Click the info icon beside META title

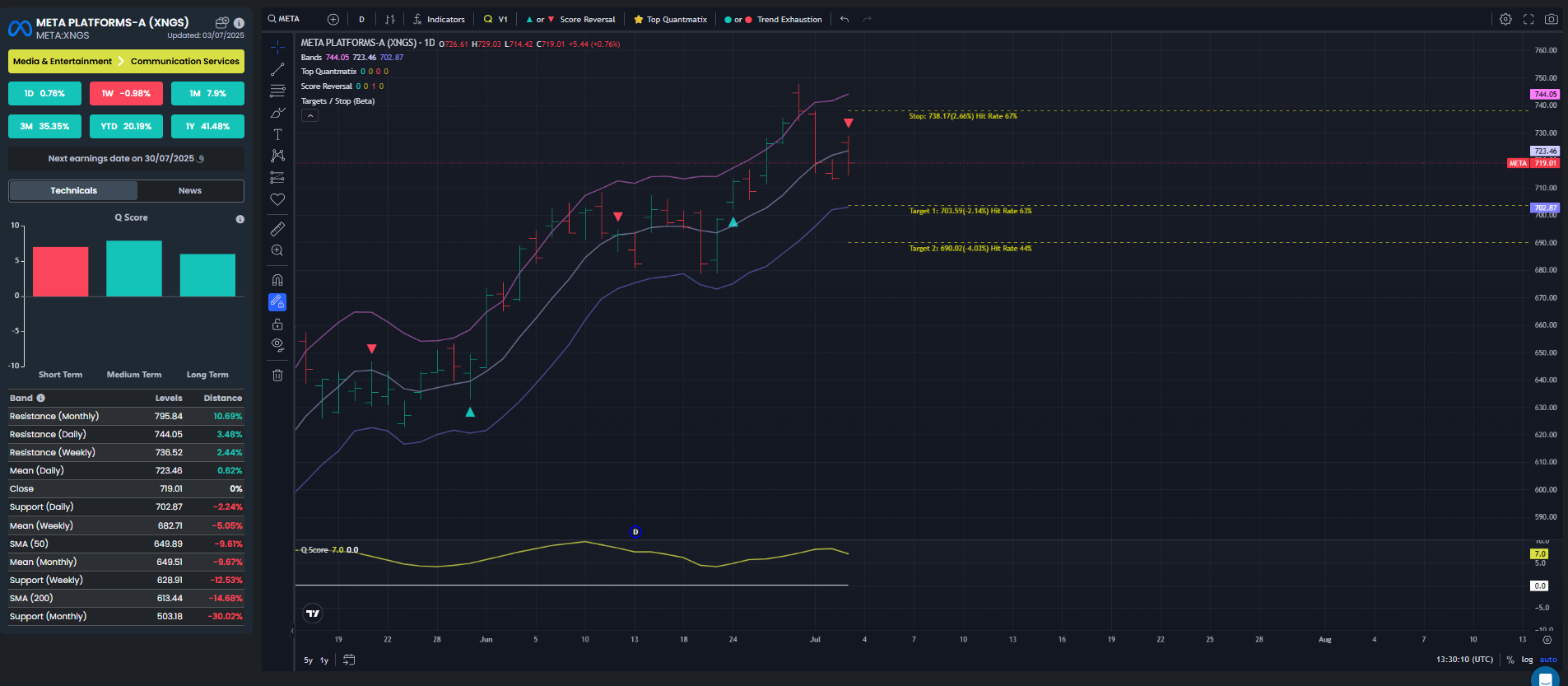pos(239,23)
